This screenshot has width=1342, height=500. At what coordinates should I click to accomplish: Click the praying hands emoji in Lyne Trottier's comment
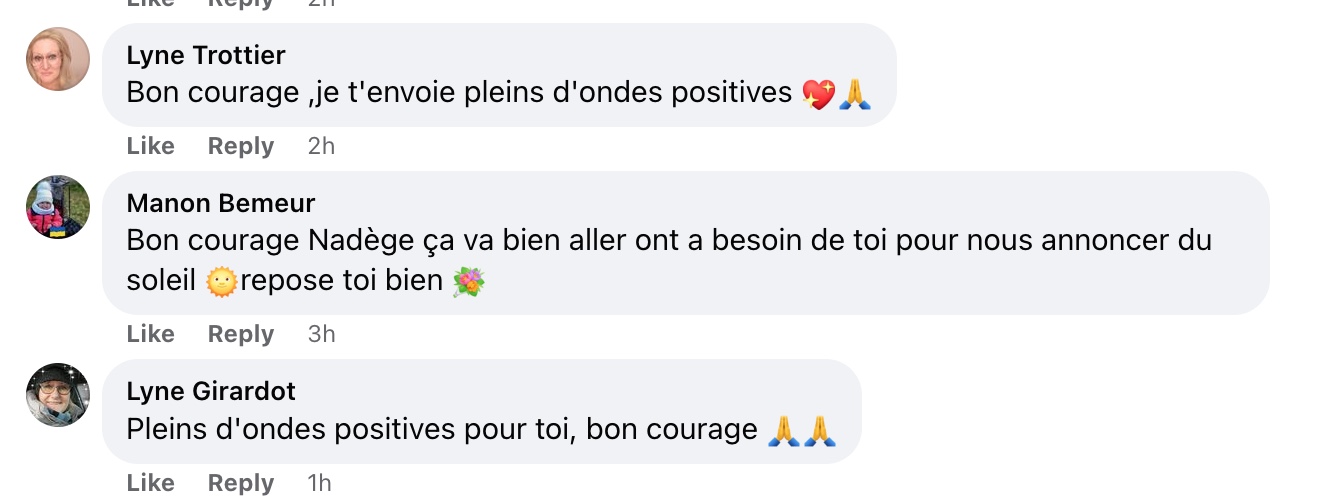[x=855, y=94]
